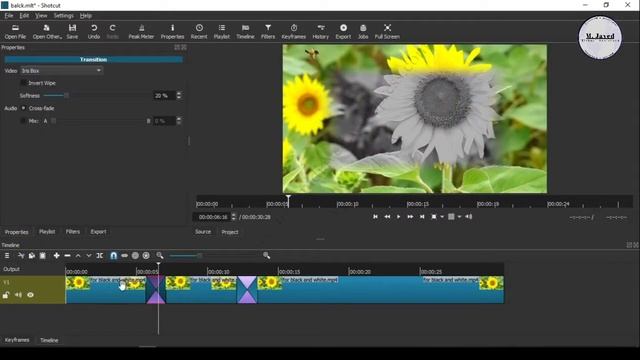Open the timeline hamburger menu
The image size is (640, 360).
7,256
